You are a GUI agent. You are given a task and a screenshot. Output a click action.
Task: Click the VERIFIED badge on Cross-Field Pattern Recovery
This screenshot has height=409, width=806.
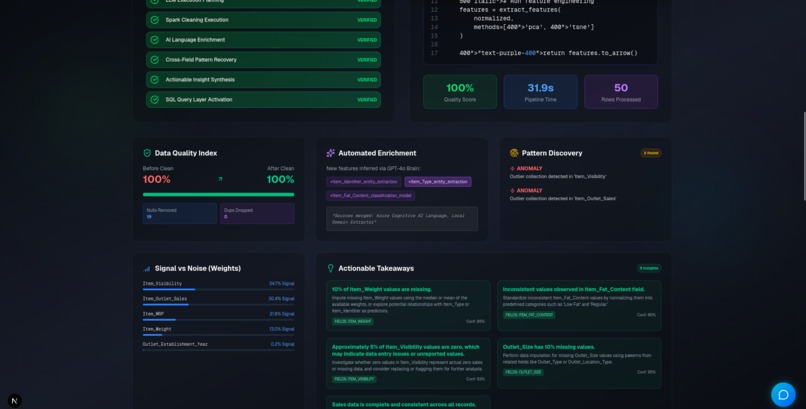coord(367,60)
